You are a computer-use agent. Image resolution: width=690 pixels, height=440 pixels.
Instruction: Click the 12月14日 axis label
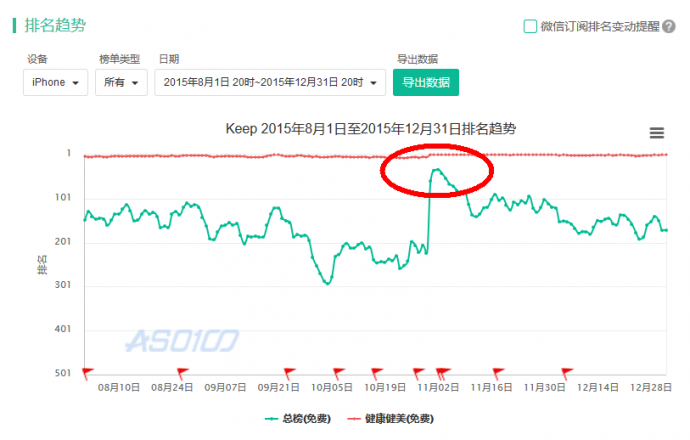pos(598,388)
